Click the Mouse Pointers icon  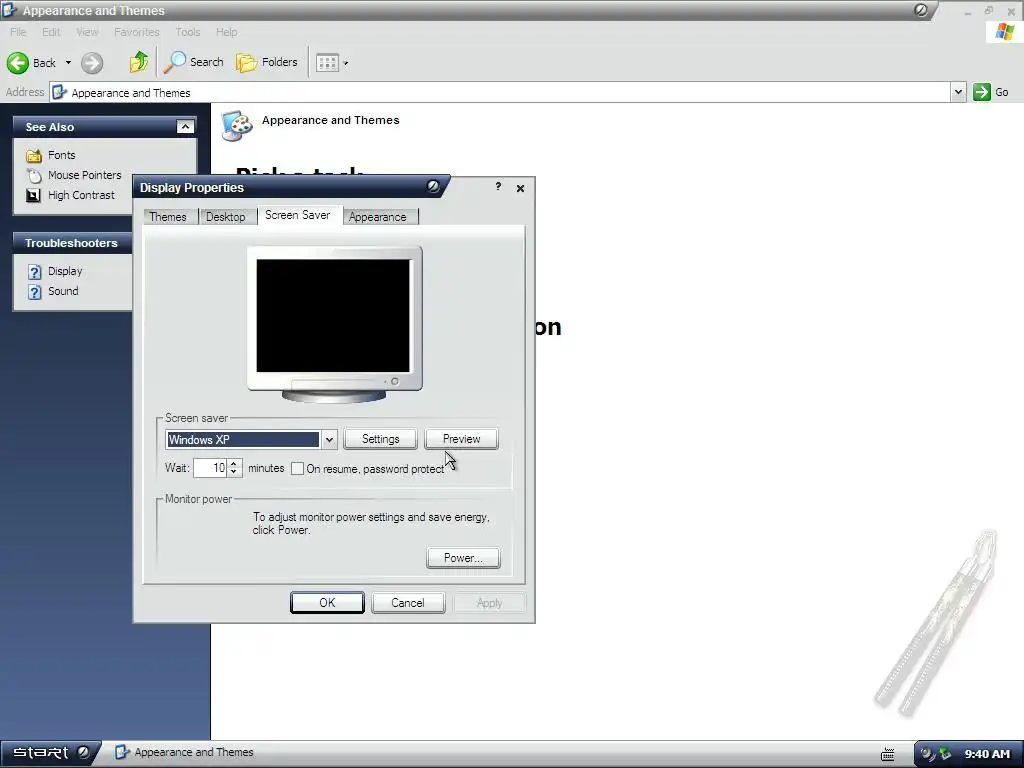tap(33, 175)
